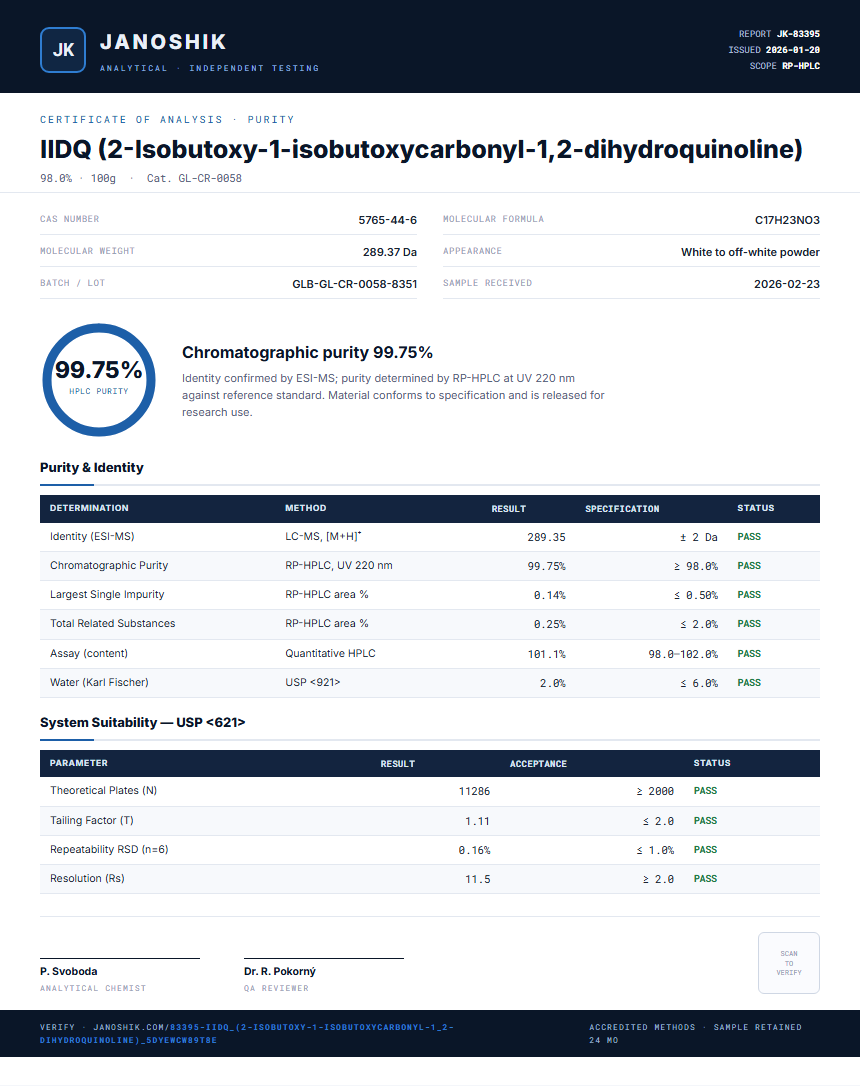The width and height of the screenshot is (860, 1086).
Task: Click Water (Karl Fischer) row label
Action: 99,682
